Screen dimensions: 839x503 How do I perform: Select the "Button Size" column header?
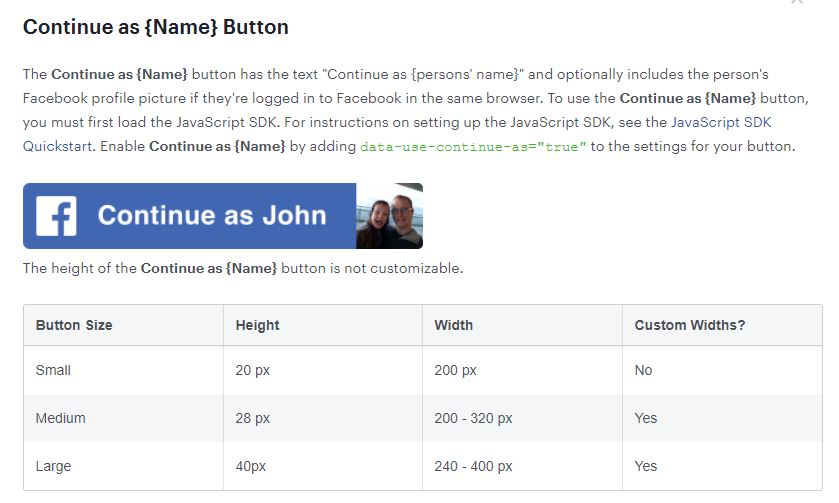(x=74, y=325)
